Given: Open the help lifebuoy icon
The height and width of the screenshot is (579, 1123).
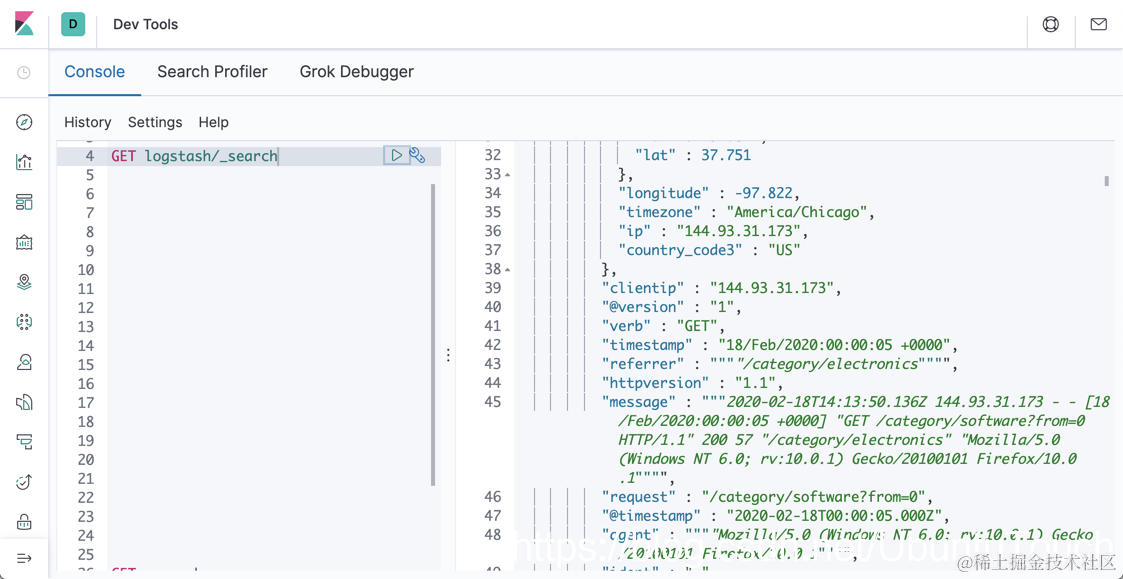Looking at the screenshot, I should 1051,24.
